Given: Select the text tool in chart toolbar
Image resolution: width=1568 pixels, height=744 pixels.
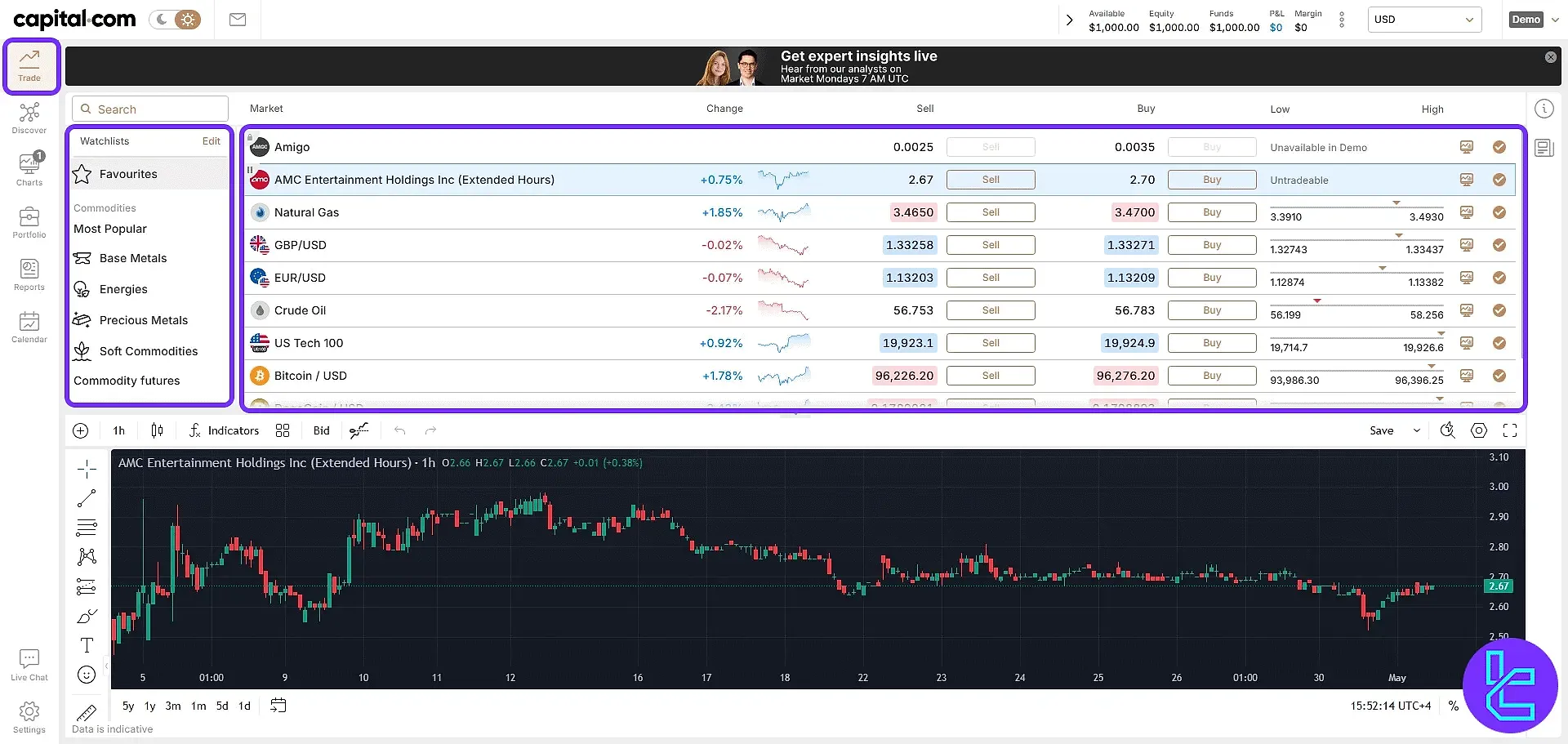Looking at the screenshot, I should tap(87, 645).
